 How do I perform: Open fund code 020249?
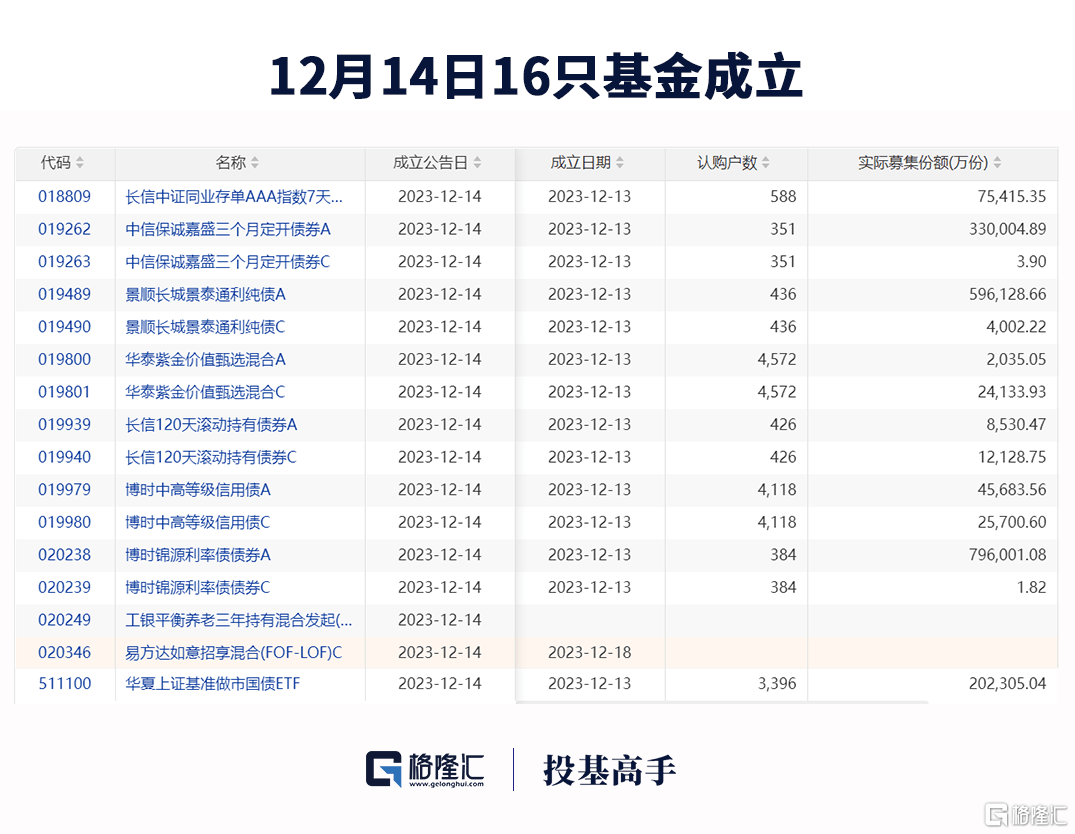pyautogui.click(x=64, y=620)
